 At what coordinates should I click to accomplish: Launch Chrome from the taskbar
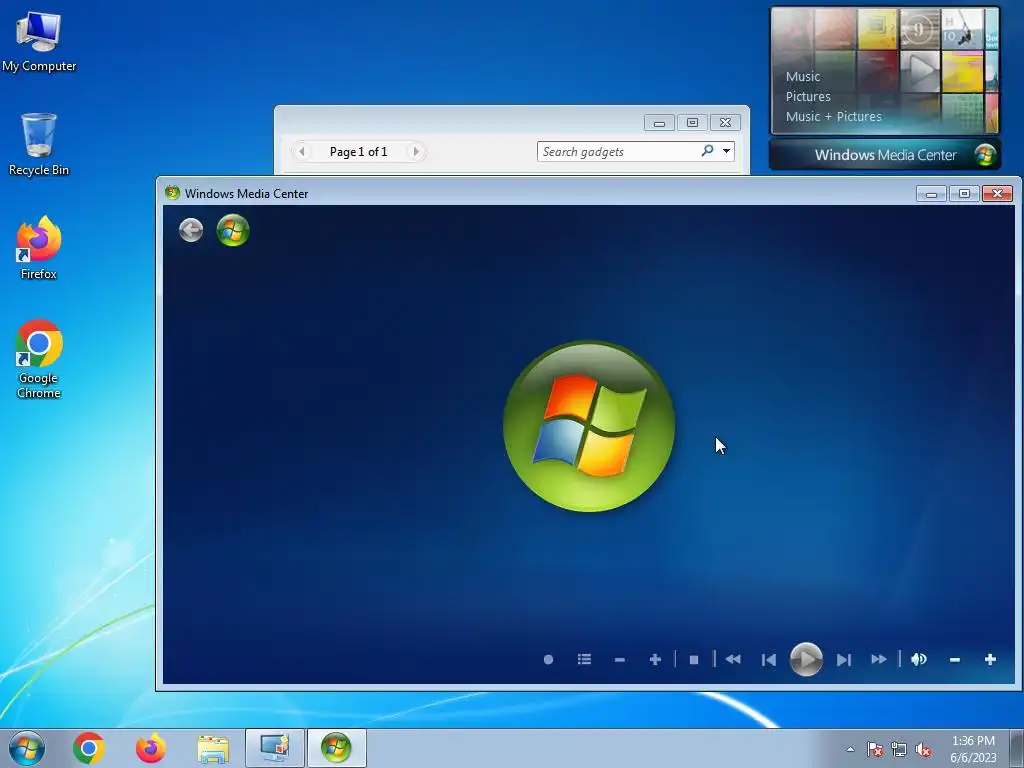pyautogui.click(x=89, y=748)
